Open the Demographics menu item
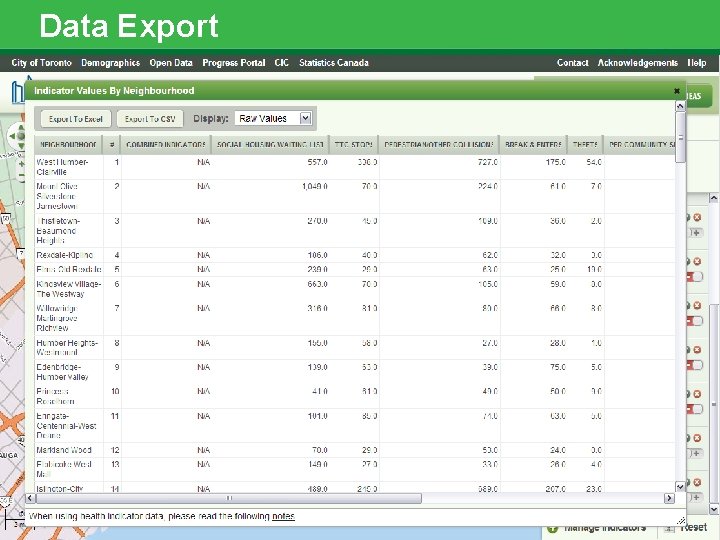This screenshot has height=540, width=720. click(x=111, y=63)
